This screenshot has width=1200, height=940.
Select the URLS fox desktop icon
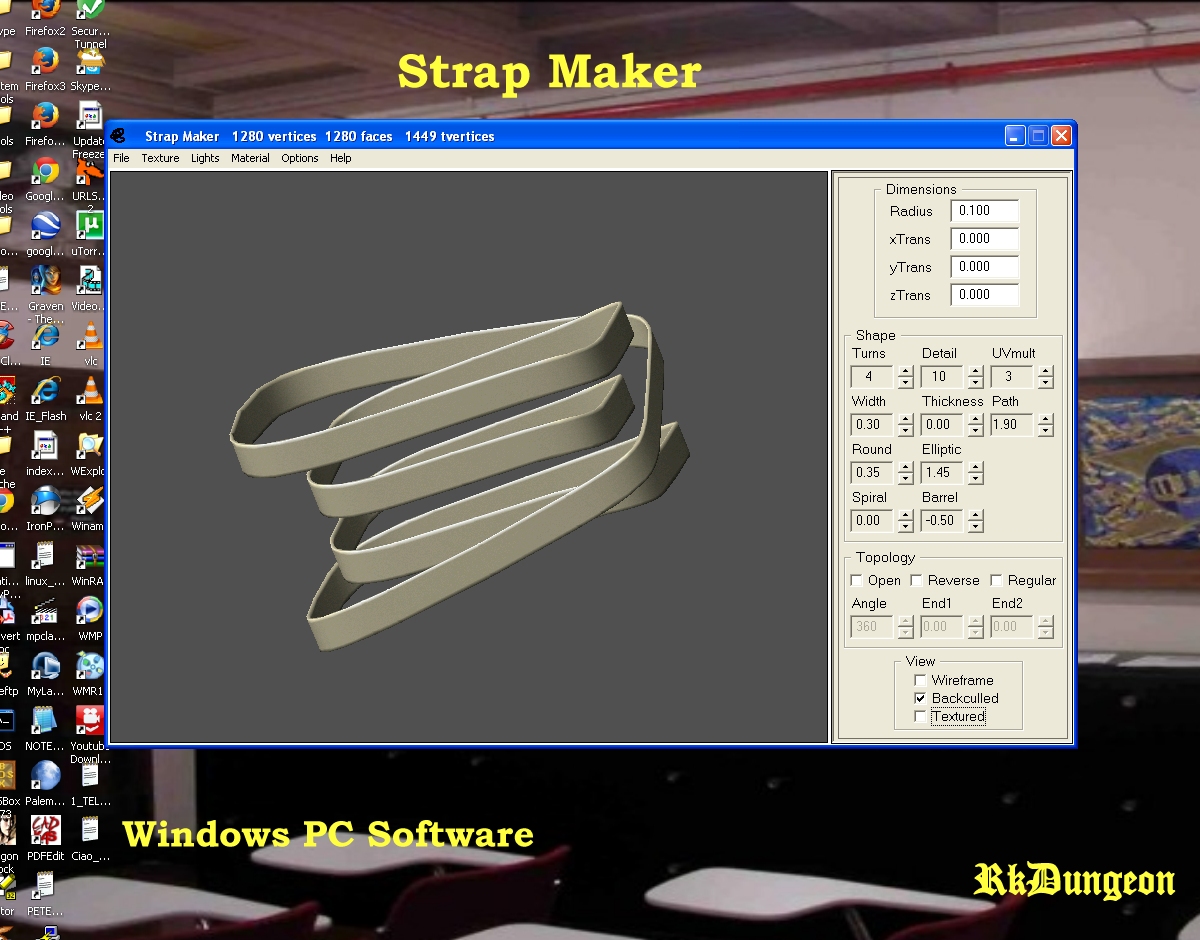click(90, 183)
